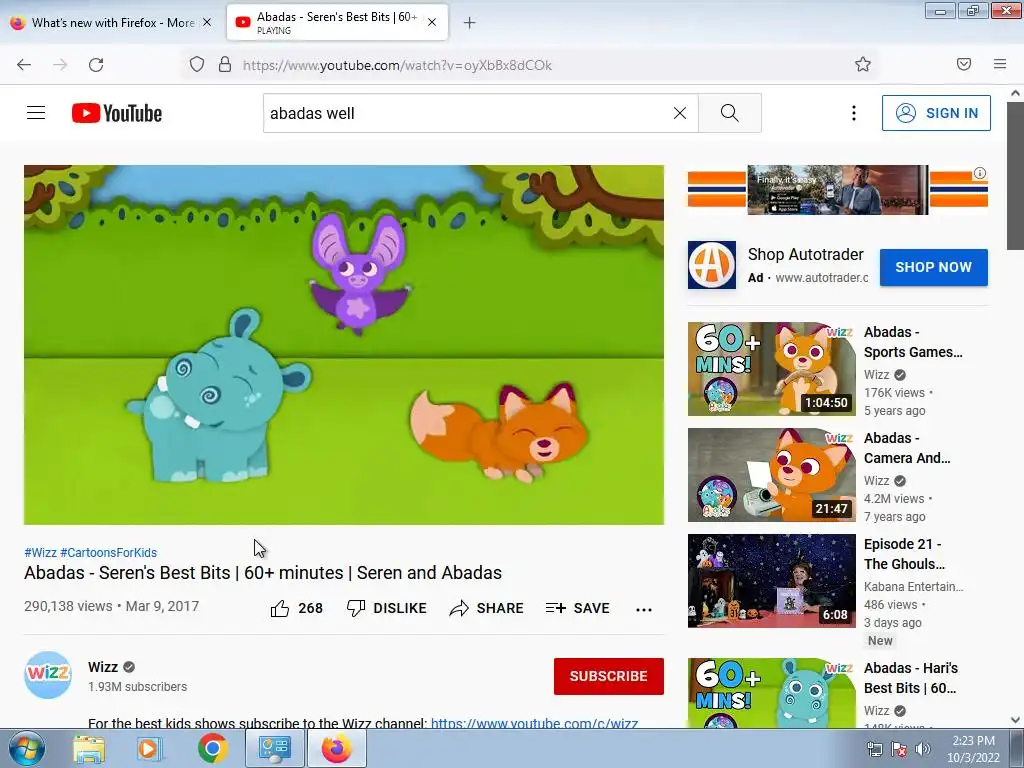Click SAVE to add to playlist
The height and width of the screenshot is (768, 1024).
578,608
